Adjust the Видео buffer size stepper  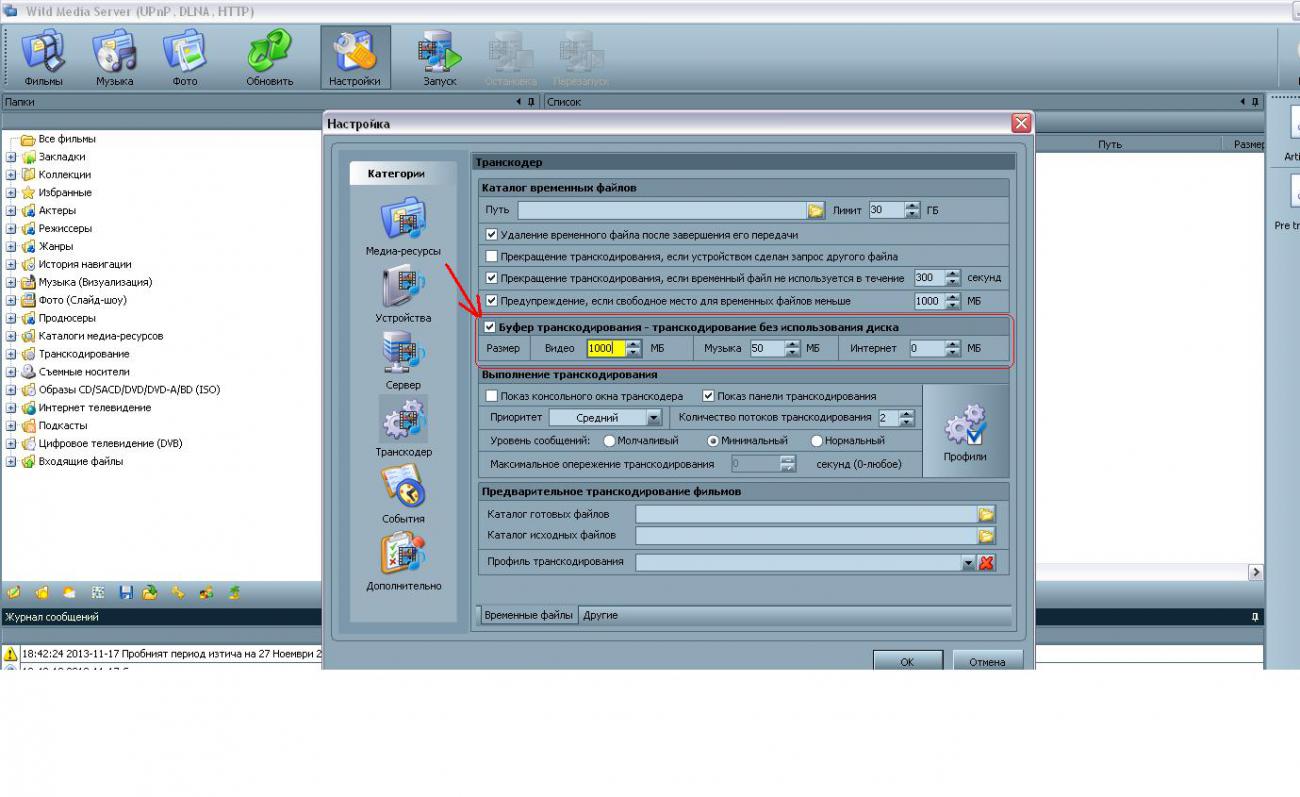click(633, 348)
